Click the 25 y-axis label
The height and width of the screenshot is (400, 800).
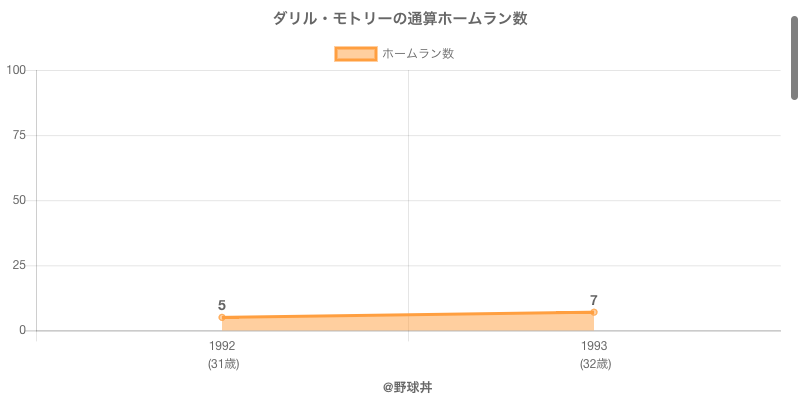click(x=19, y=265)
